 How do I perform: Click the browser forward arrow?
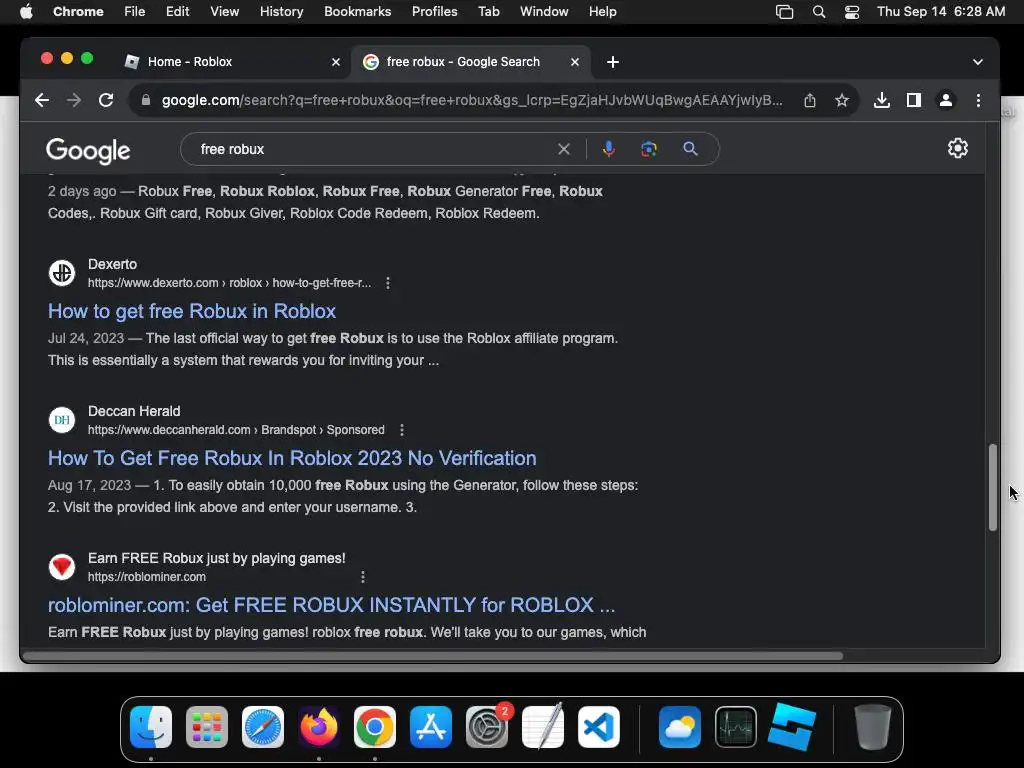(74, 100)
